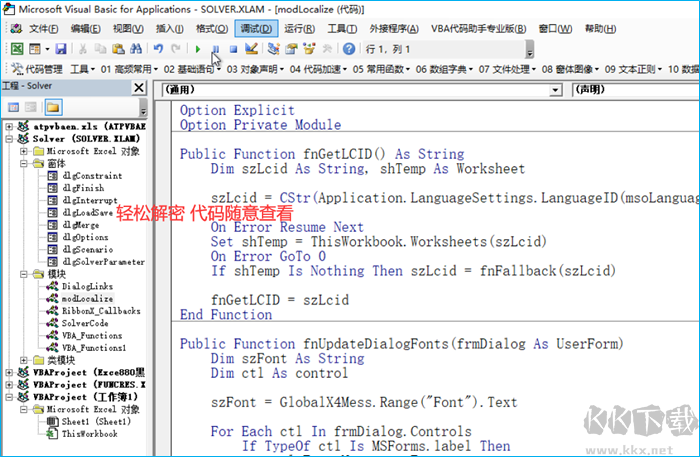700x457 pixels.
Task: Click the Undo arrow icon
Action: pyautogui.click(x=158, y=49)
